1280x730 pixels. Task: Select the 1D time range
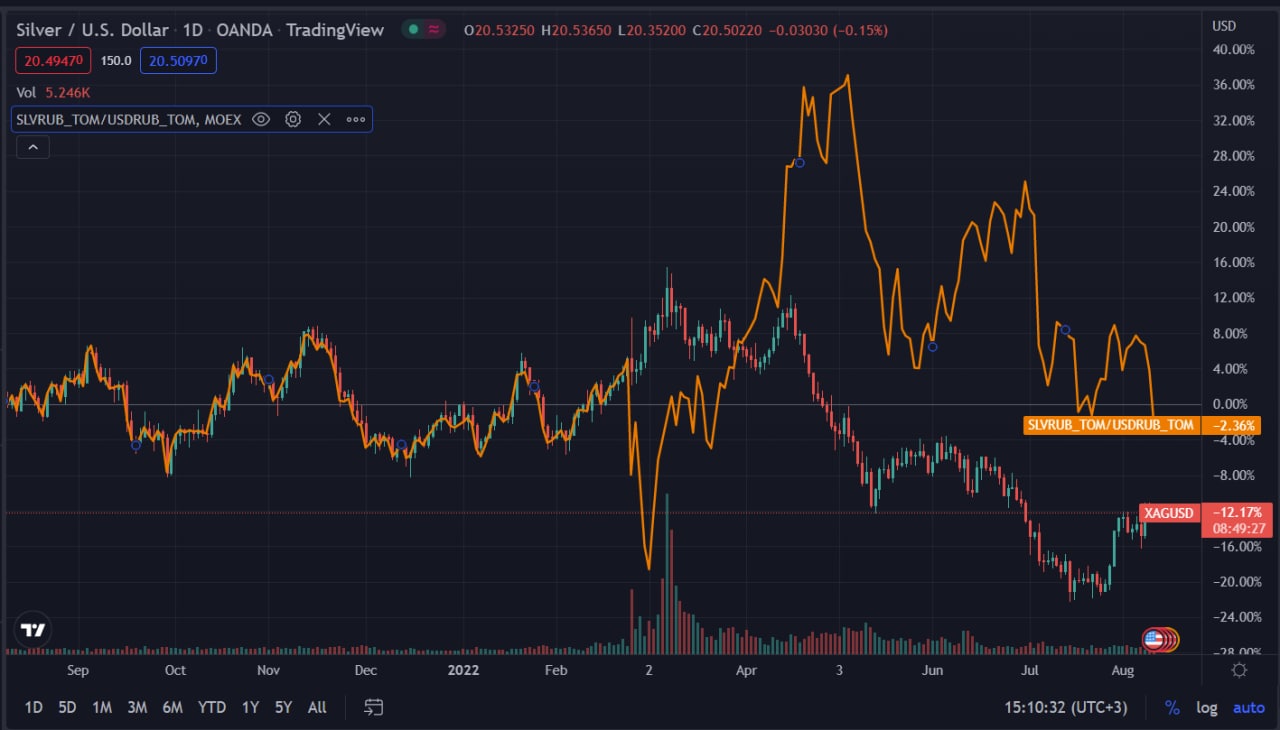click(x=34, y=707)
